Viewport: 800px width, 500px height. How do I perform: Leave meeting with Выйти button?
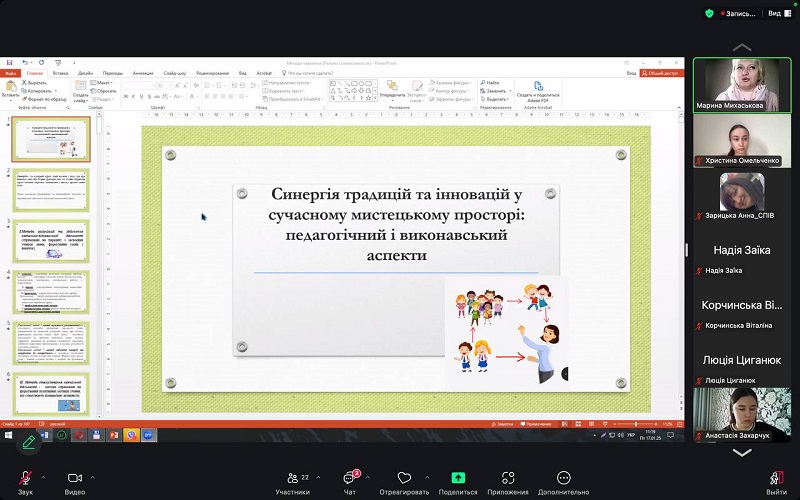pyautogui.click(x=777, y=483)
